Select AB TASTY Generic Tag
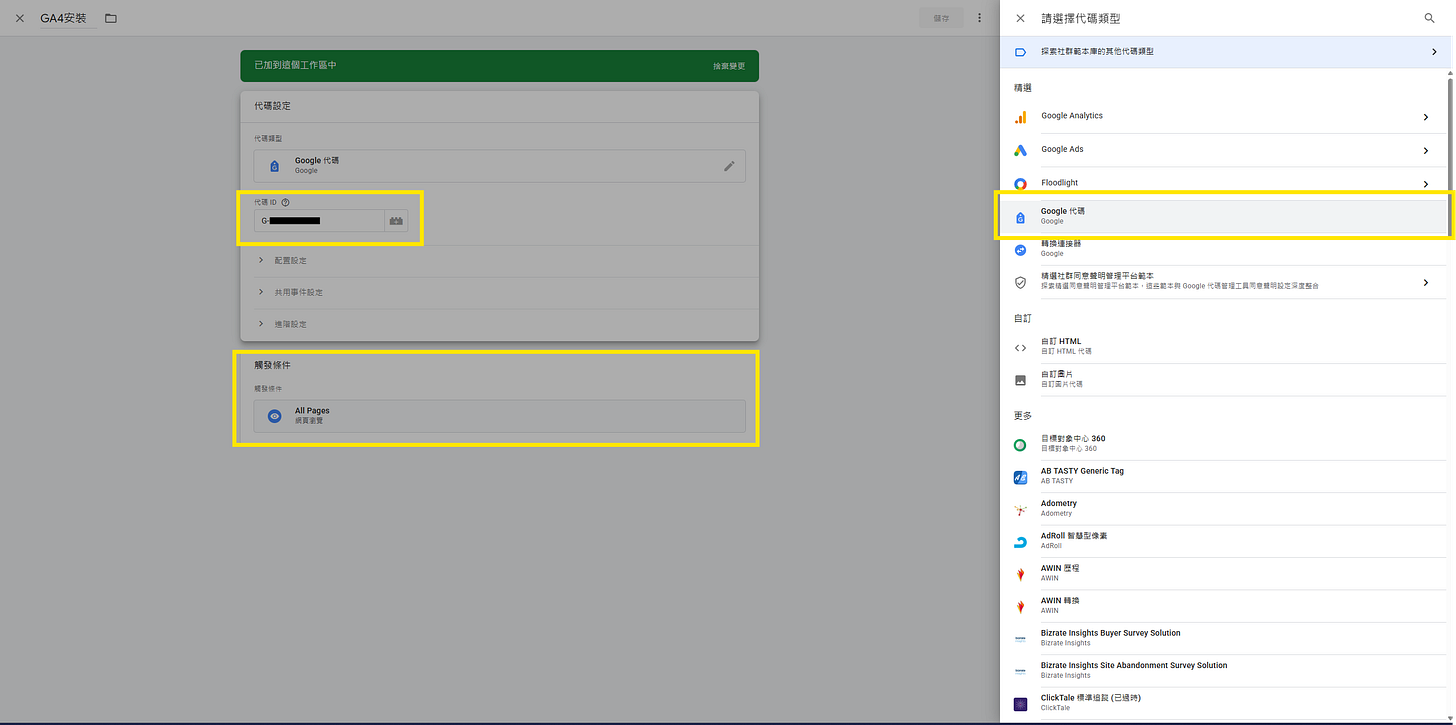The width and height of the screenshot is (1456, 725). point(1223,476)
